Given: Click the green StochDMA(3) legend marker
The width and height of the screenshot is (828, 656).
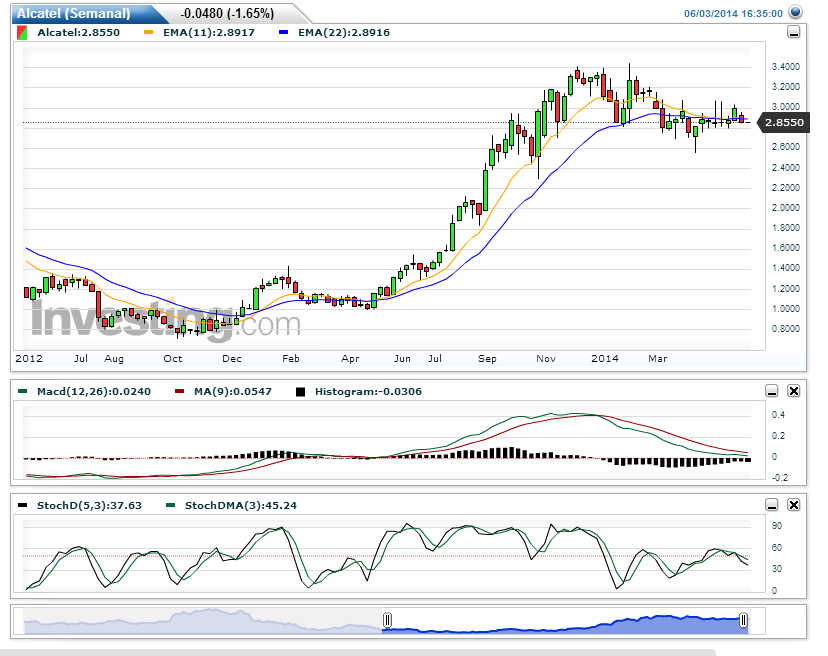Looking at the screenshot, I should click(x=170, y=505).
